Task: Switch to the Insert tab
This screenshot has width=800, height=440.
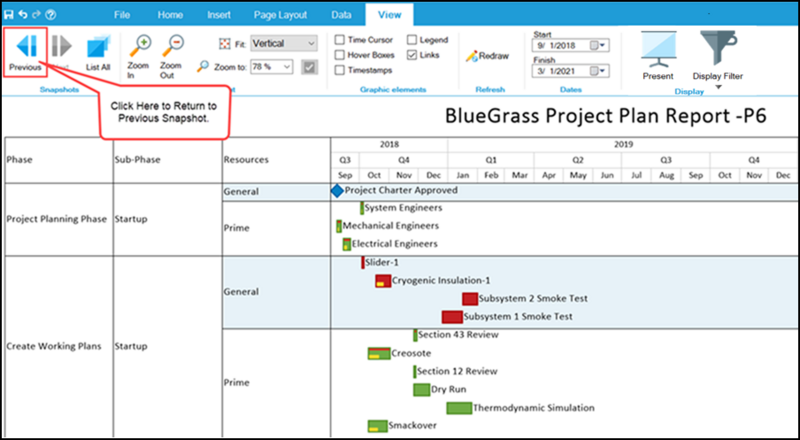Action: 219,15
